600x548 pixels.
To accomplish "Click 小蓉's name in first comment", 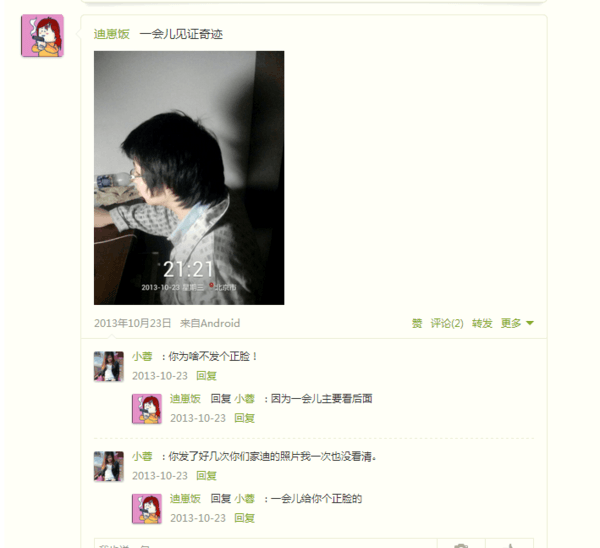I will [142, 357].
